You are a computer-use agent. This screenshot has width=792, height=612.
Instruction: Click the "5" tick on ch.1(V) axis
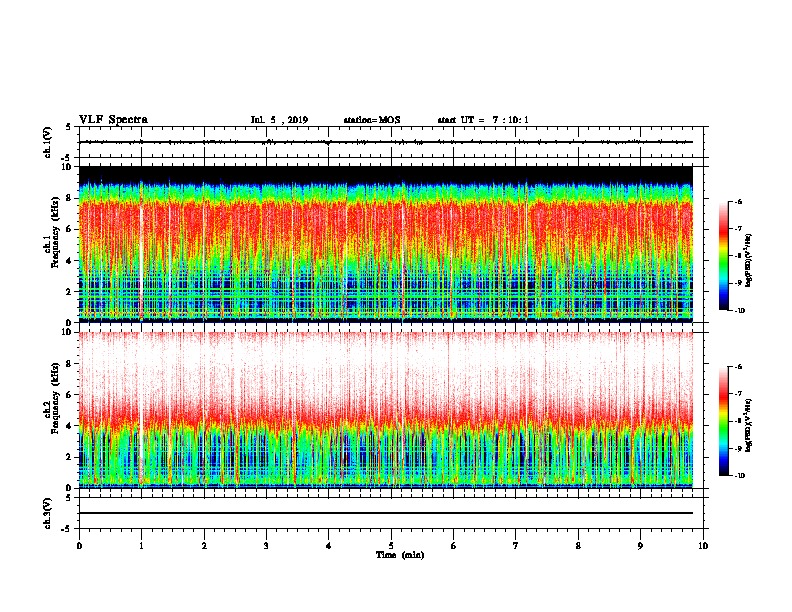point(68,127)
